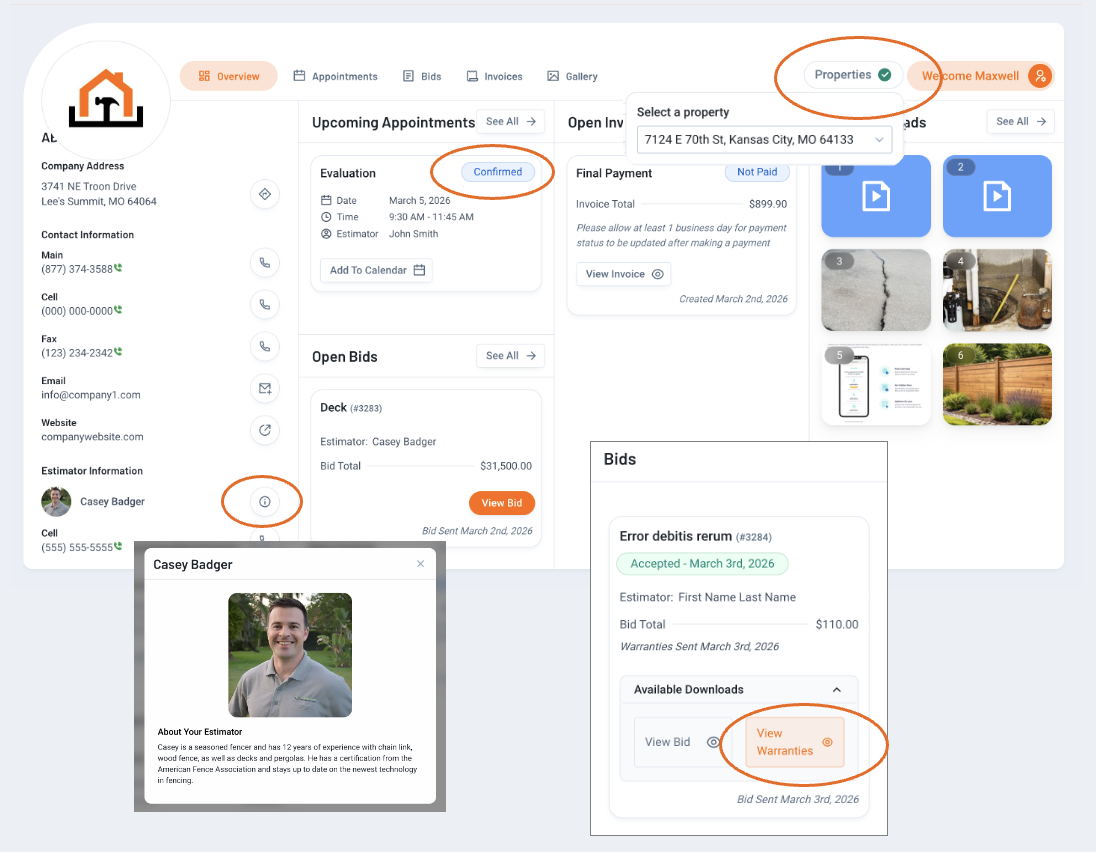Click estimator cell number (555) 555-5555
The image size is (1096, 852).
point(77,547)
